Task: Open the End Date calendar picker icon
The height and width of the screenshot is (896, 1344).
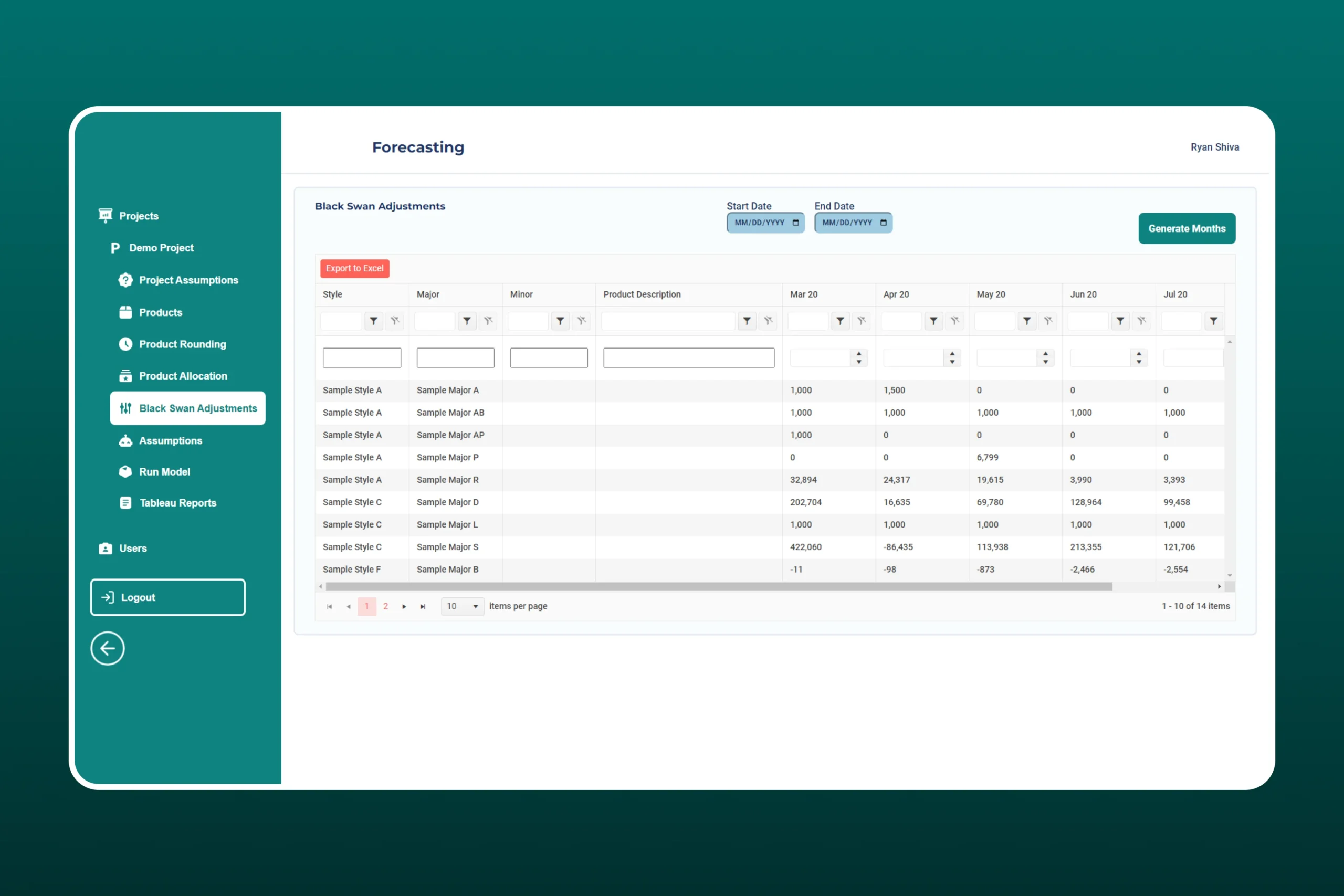Action: click(x=884, y=223)
